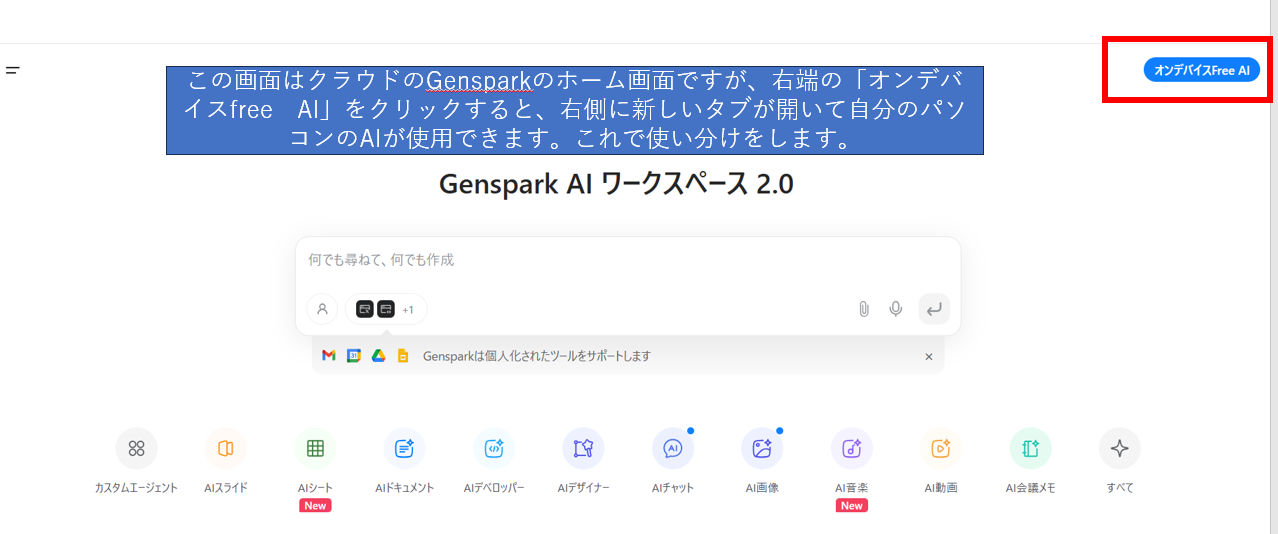1278x534 pixels.
Task: Attach a file with paperclip icon
Action: point(864,310)
